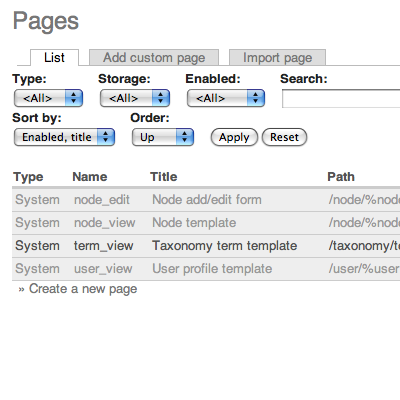Focus the Search text field
The width and height of the screenshot is (400, 400).
(x=341, y=99)
